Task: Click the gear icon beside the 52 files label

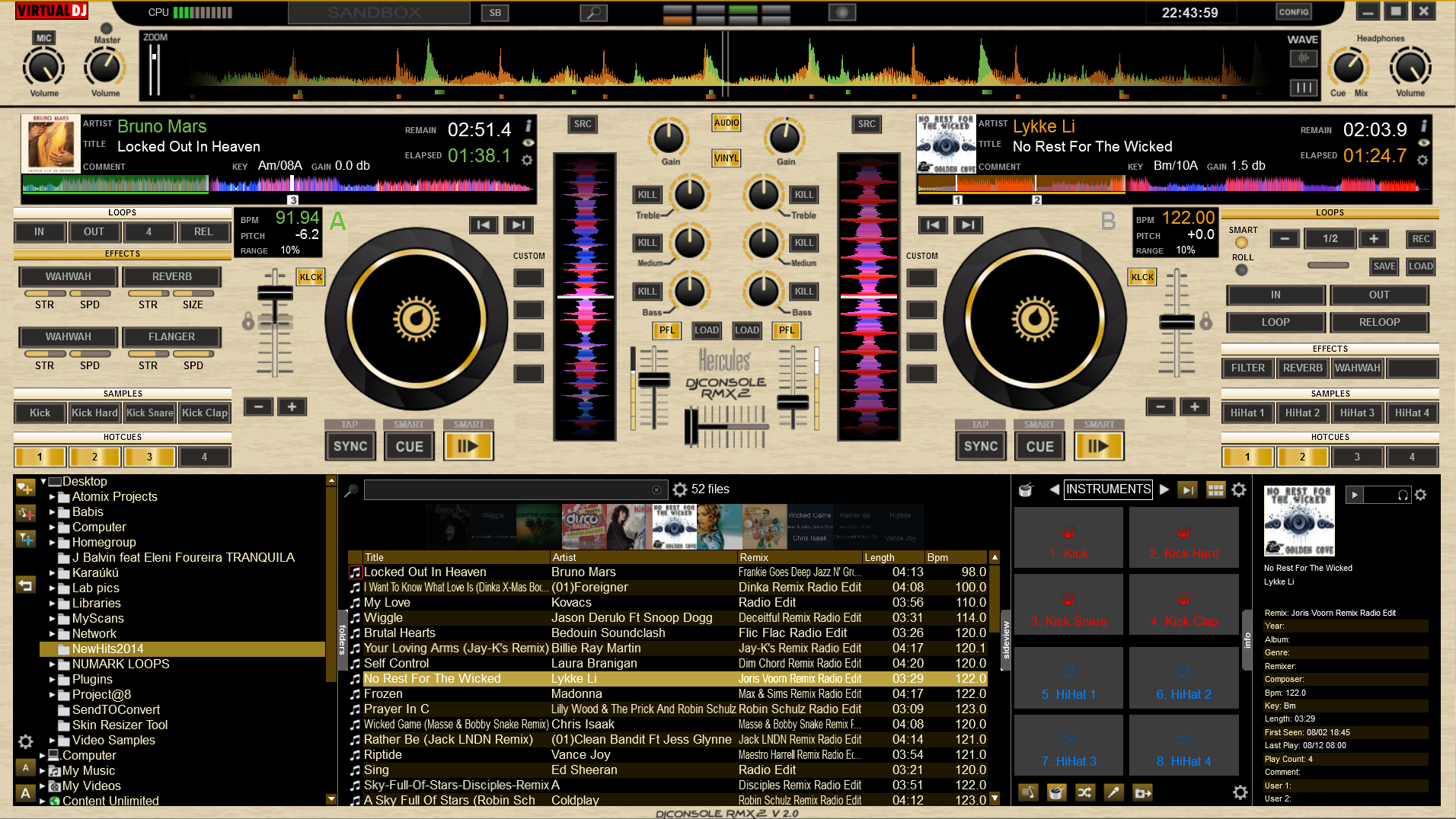Action: [679, 489]
